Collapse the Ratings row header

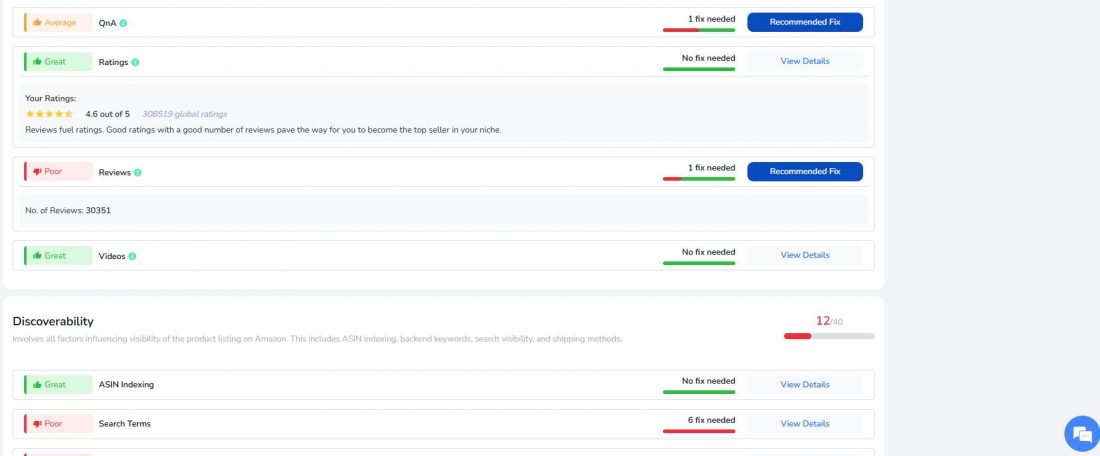443,62
